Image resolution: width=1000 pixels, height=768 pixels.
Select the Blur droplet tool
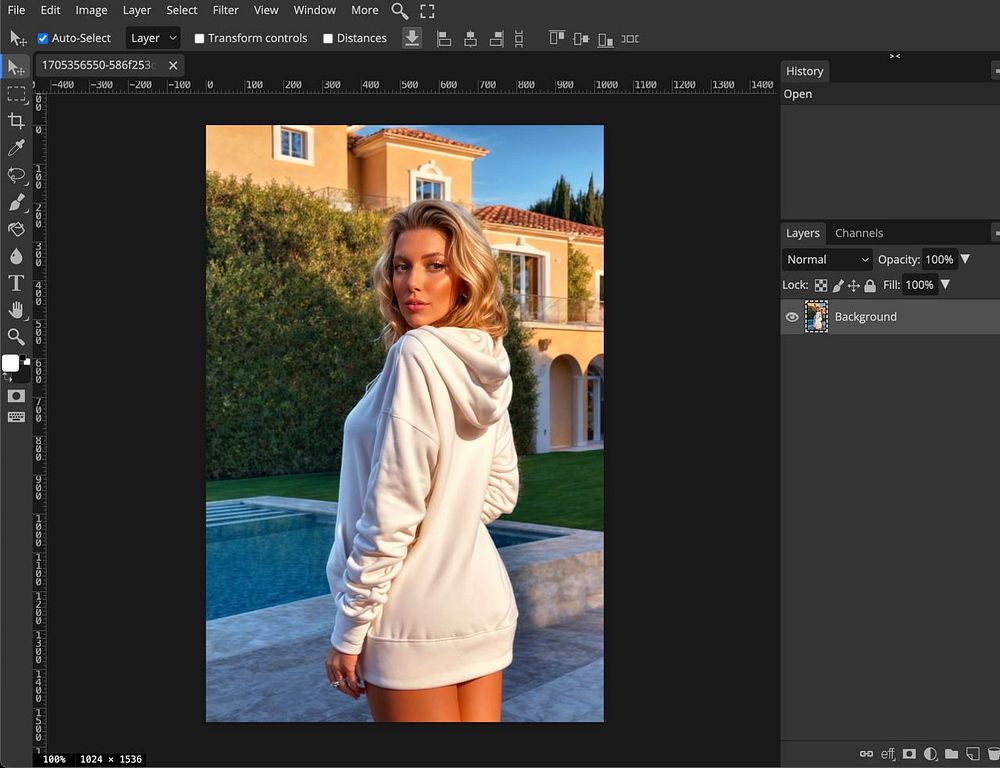tap(17, 256)
